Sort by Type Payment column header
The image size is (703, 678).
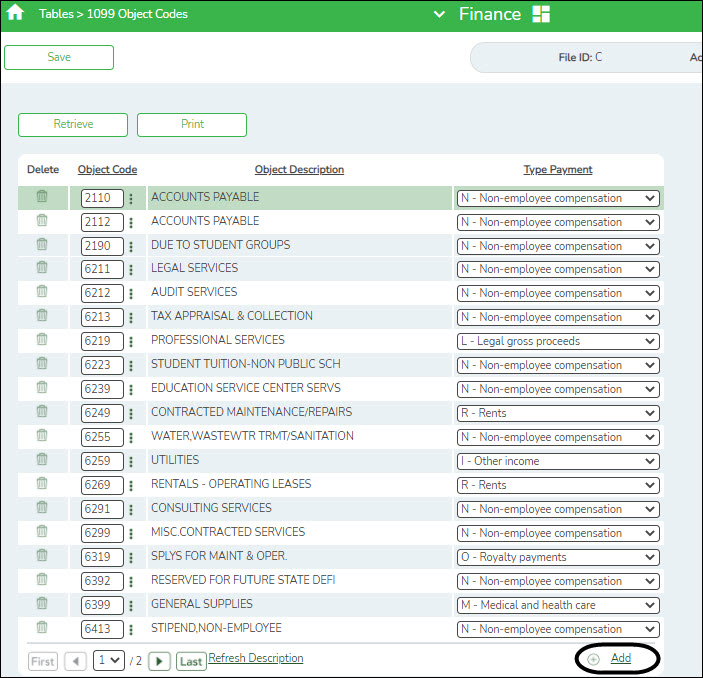(x=558, y=170)
